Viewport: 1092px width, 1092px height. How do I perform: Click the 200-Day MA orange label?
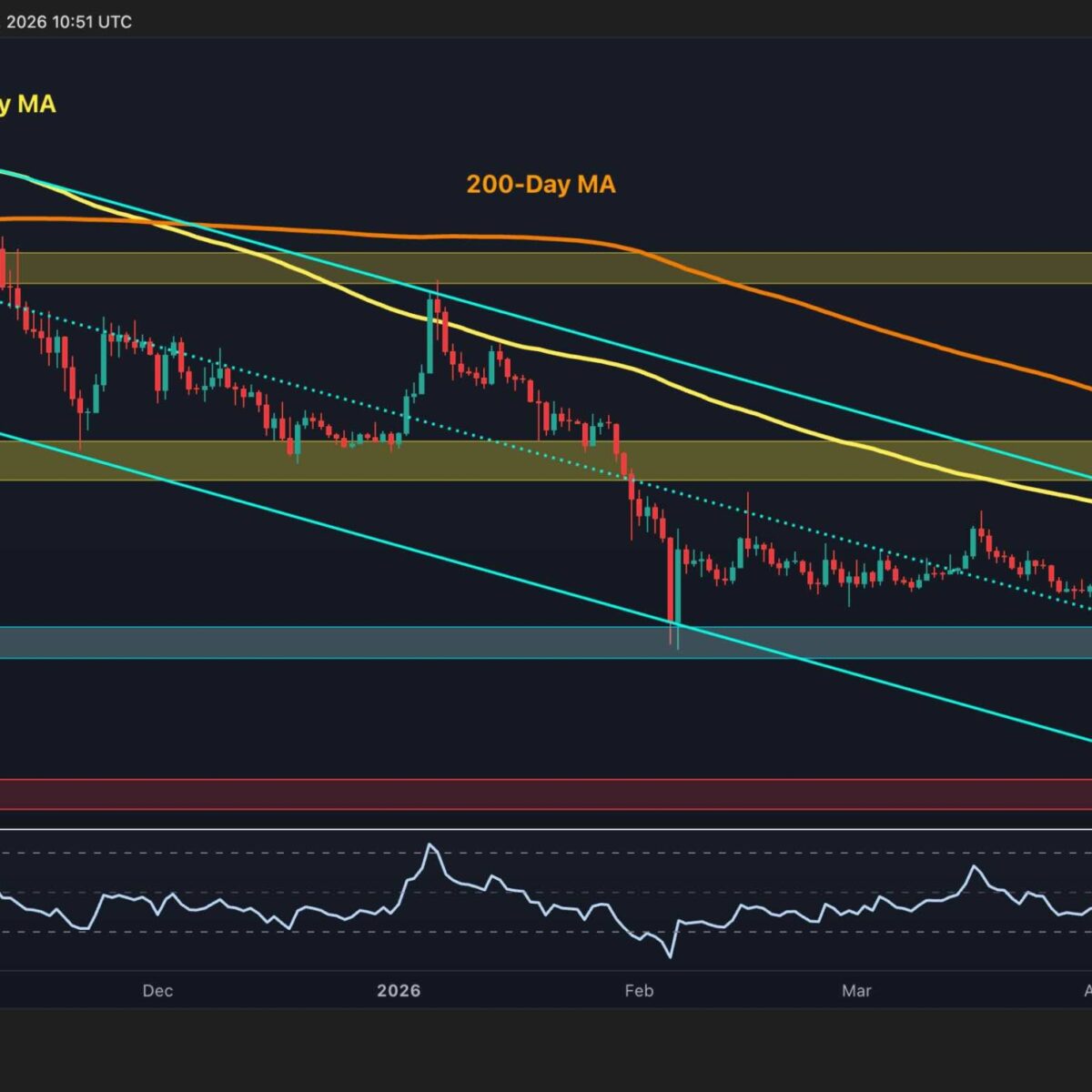coord(541,185)
